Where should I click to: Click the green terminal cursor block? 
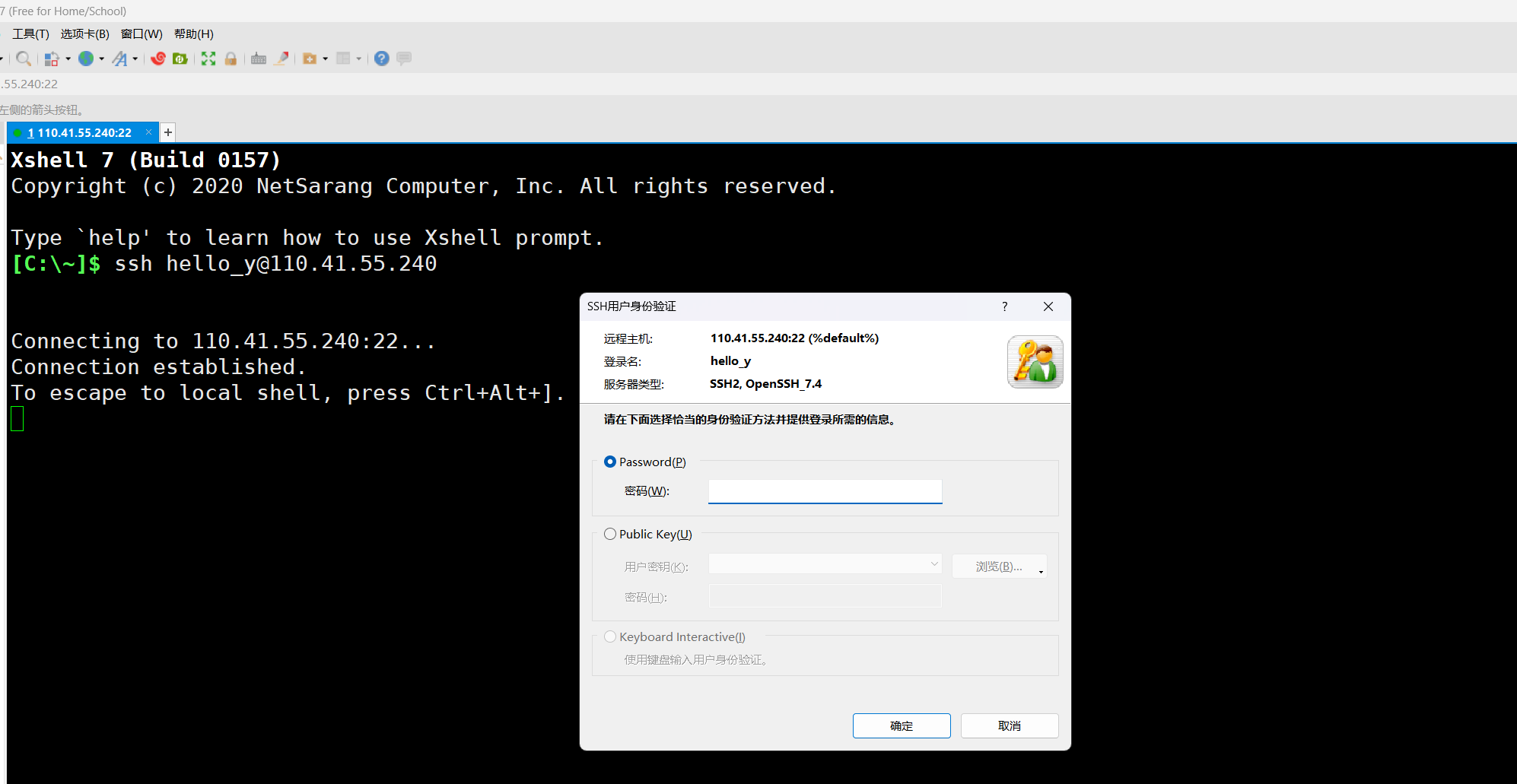pos(17,419)
